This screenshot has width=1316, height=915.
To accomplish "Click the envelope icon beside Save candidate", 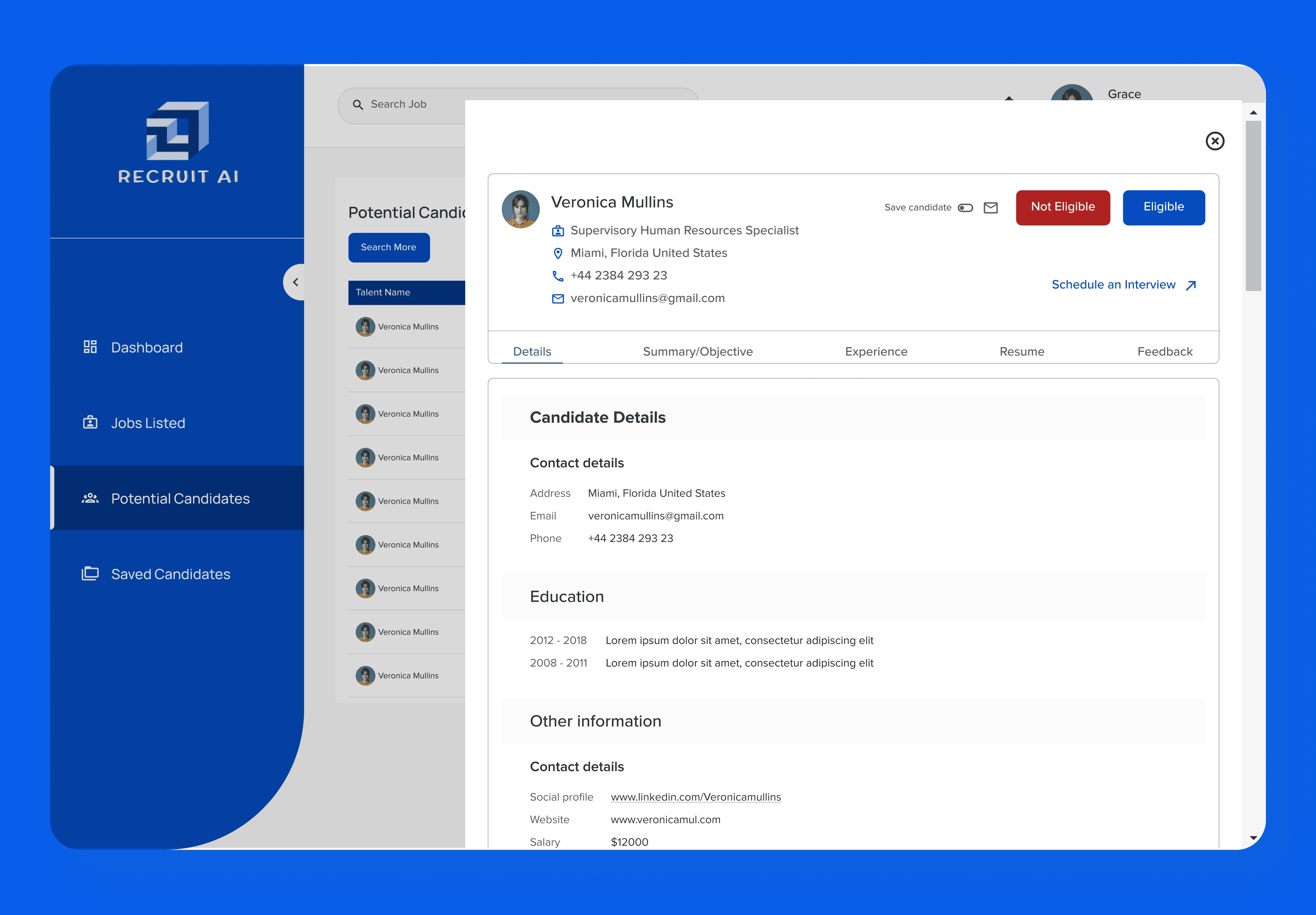I will [x=991, y=208].
